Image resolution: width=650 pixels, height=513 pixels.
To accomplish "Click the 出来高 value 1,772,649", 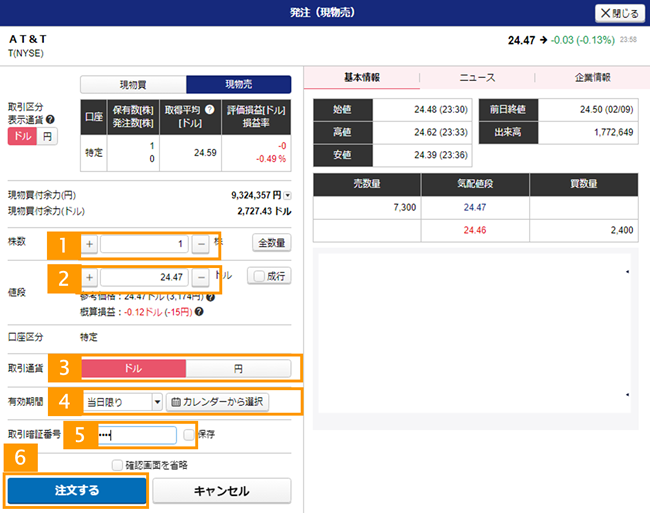I will [614, 132].
